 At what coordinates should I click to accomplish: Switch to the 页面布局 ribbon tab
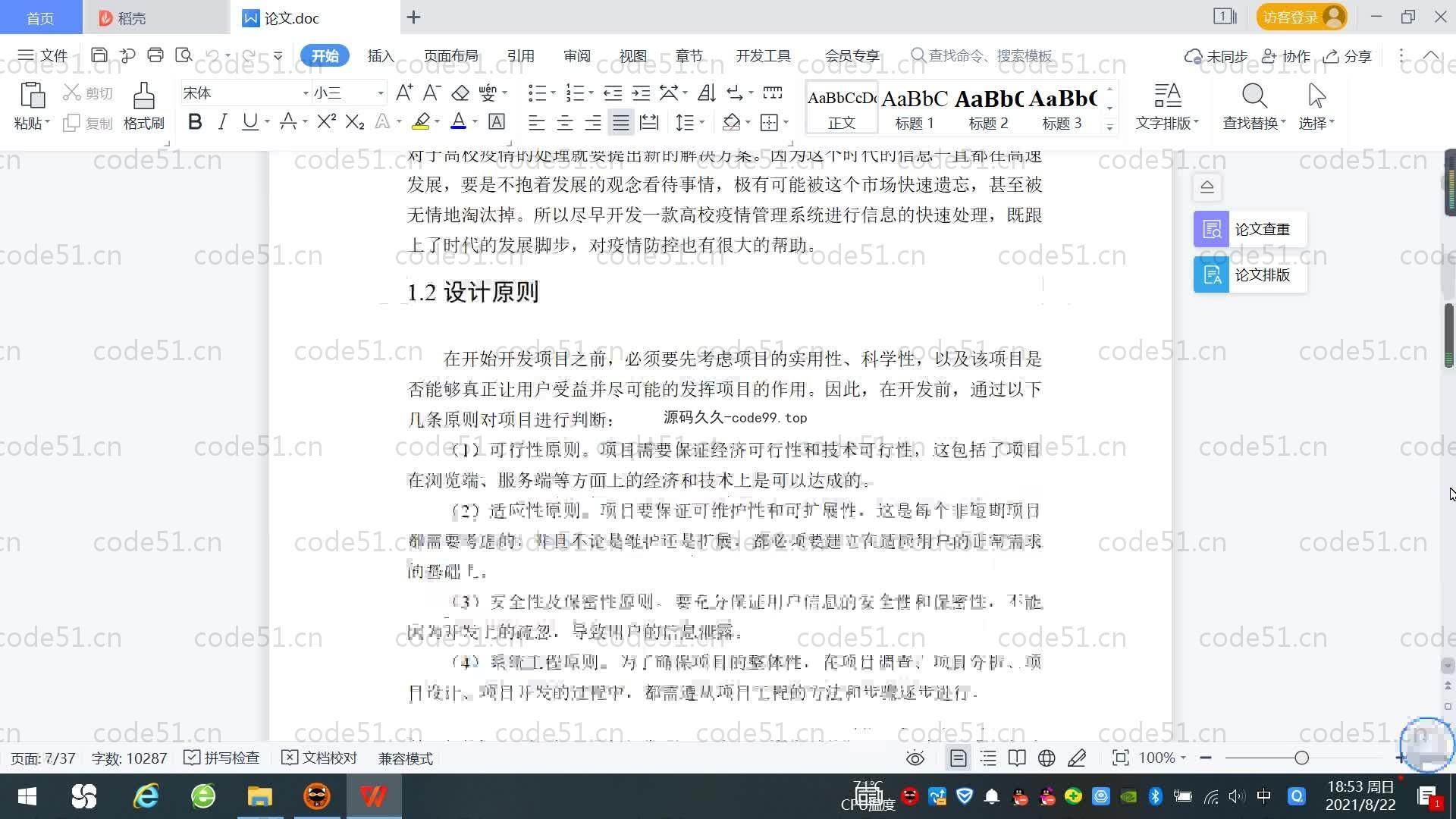click(x=450, y=55)
